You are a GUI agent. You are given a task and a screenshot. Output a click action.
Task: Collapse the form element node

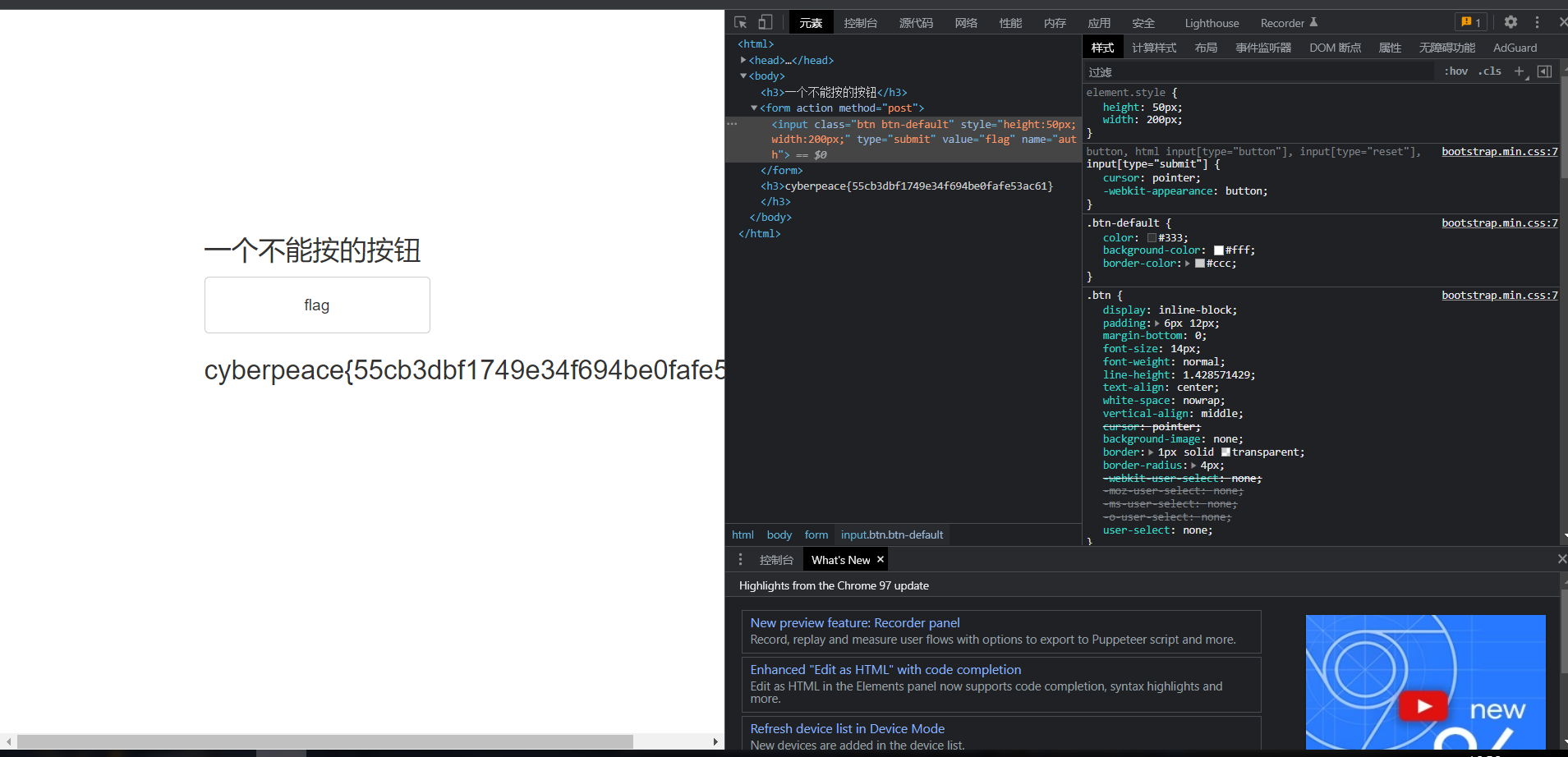754,108
